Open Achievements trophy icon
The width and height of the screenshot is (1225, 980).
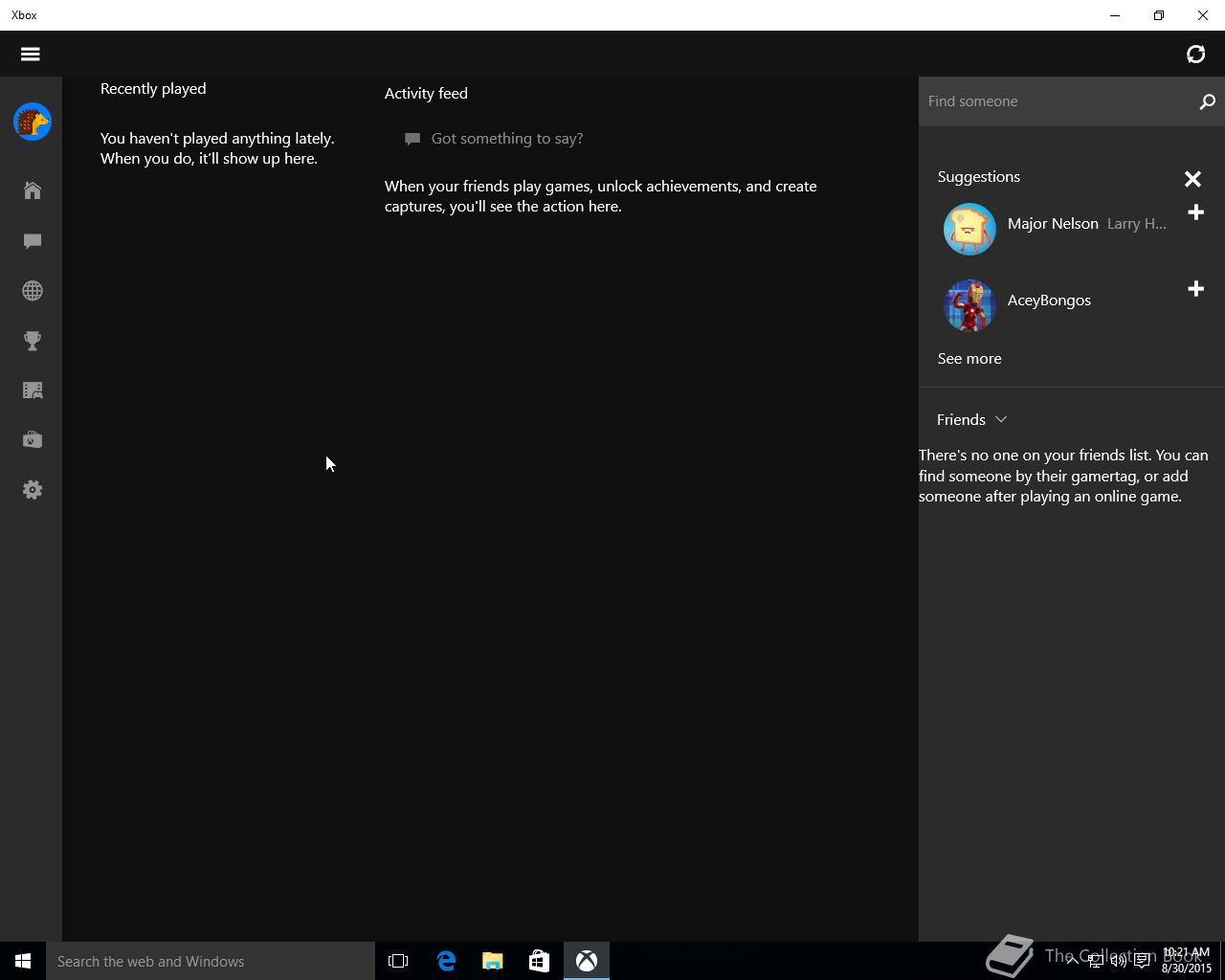tap(33, 341)
